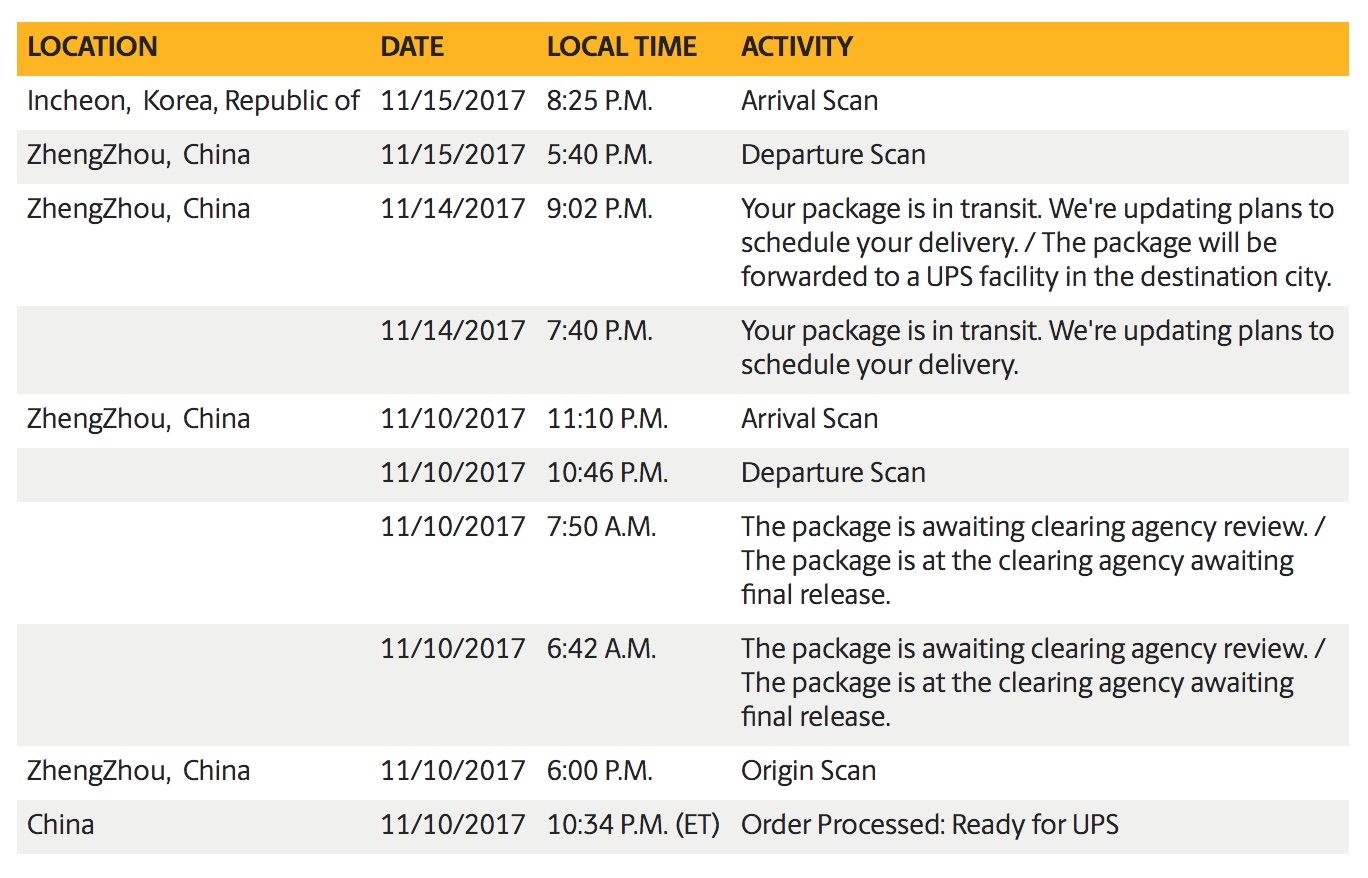Select the 6:42 A.M. time entry
1368x878 pixels.
(601, 649)
